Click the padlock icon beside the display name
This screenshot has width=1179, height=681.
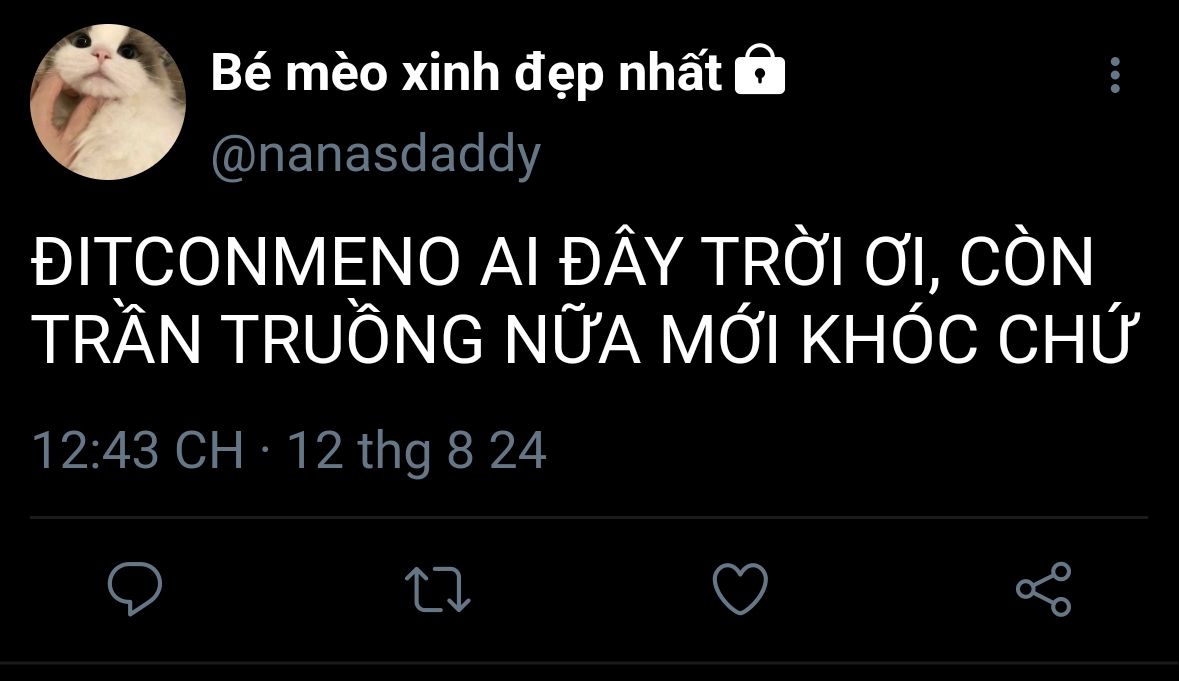(x=759, y=69)
